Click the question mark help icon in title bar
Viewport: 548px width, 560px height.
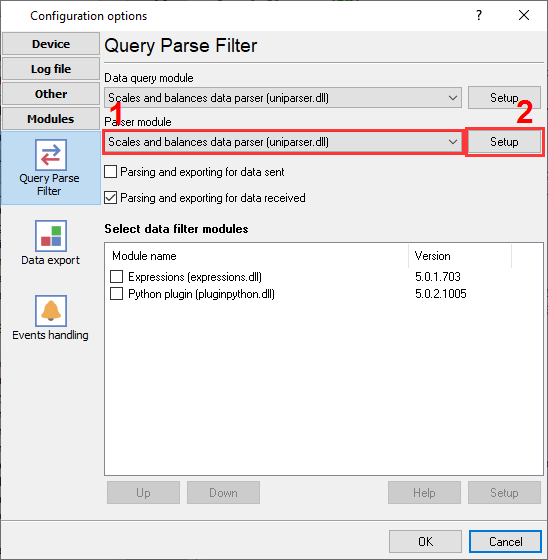(x=479, y=15)
